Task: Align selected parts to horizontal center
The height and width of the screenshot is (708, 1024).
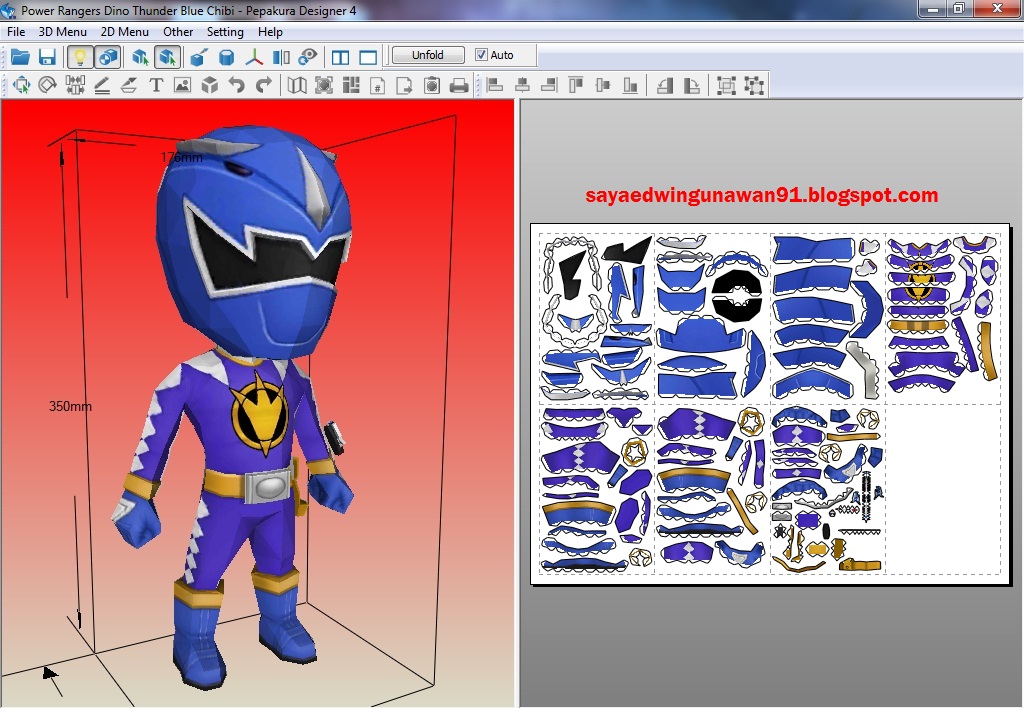Action: pyautogui.click(x=522, y=85)
